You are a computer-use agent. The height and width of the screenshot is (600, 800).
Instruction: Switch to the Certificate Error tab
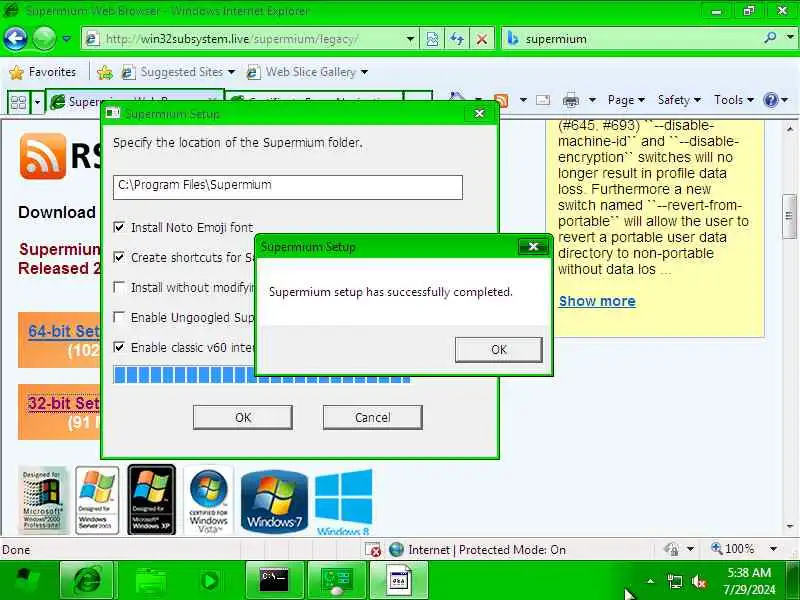click(313, 98)
